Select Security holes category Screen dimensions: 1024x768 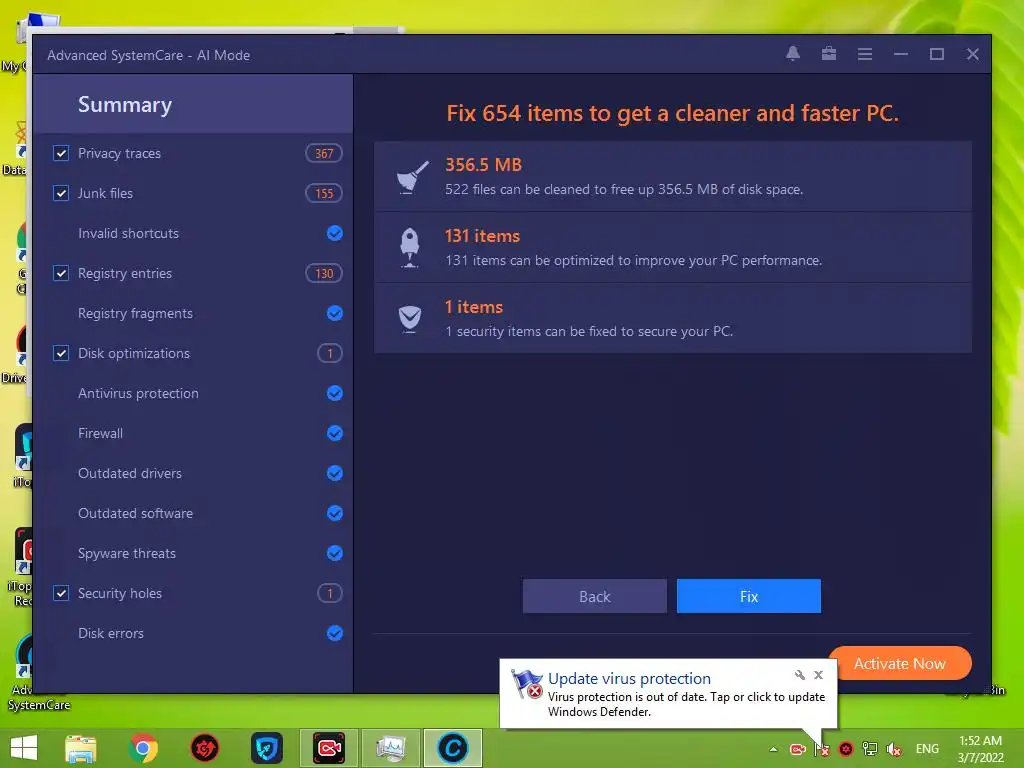pos(120,593)
